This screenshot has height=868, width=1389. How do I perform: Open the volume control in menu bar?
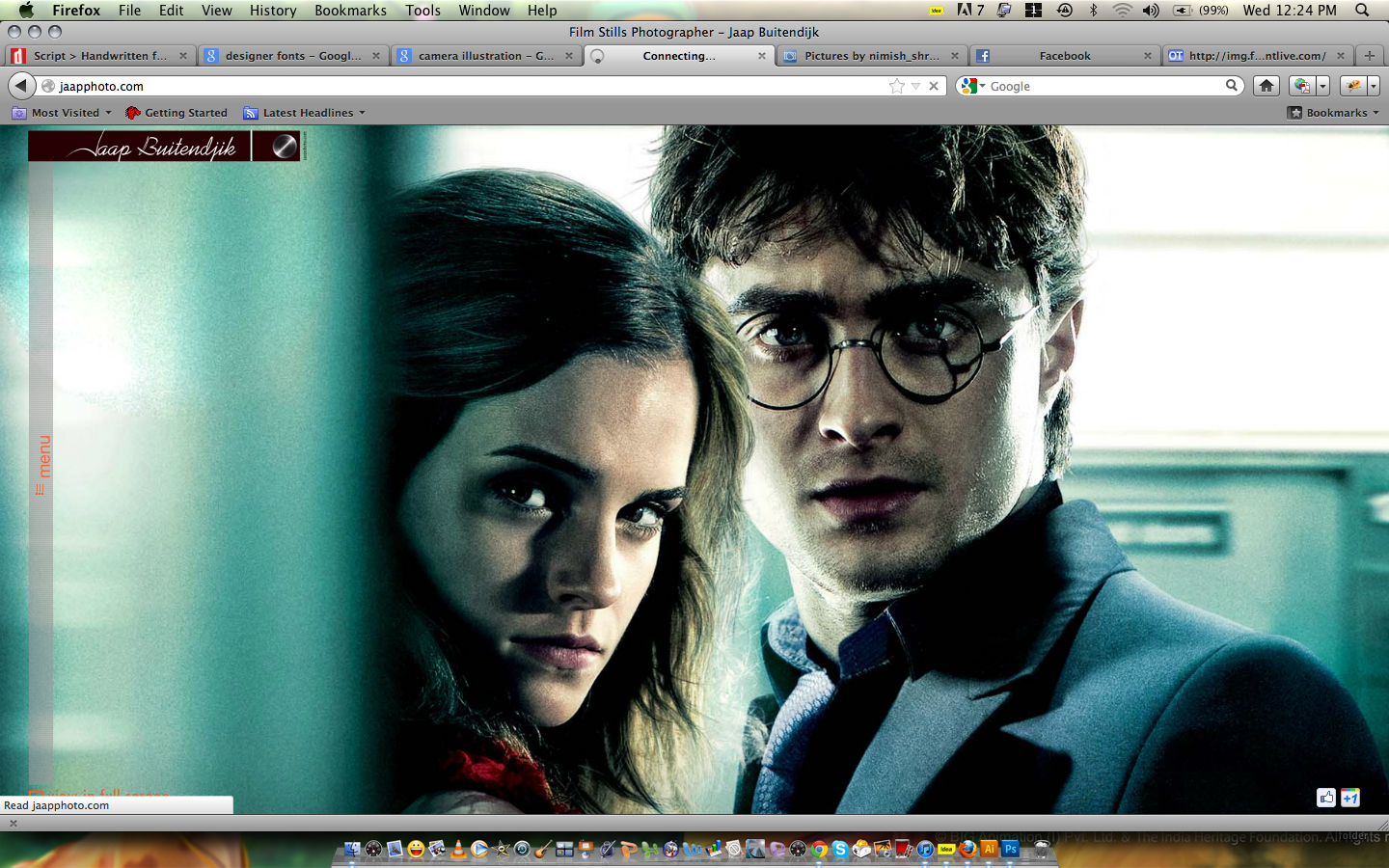click(x=1151, y=11)
